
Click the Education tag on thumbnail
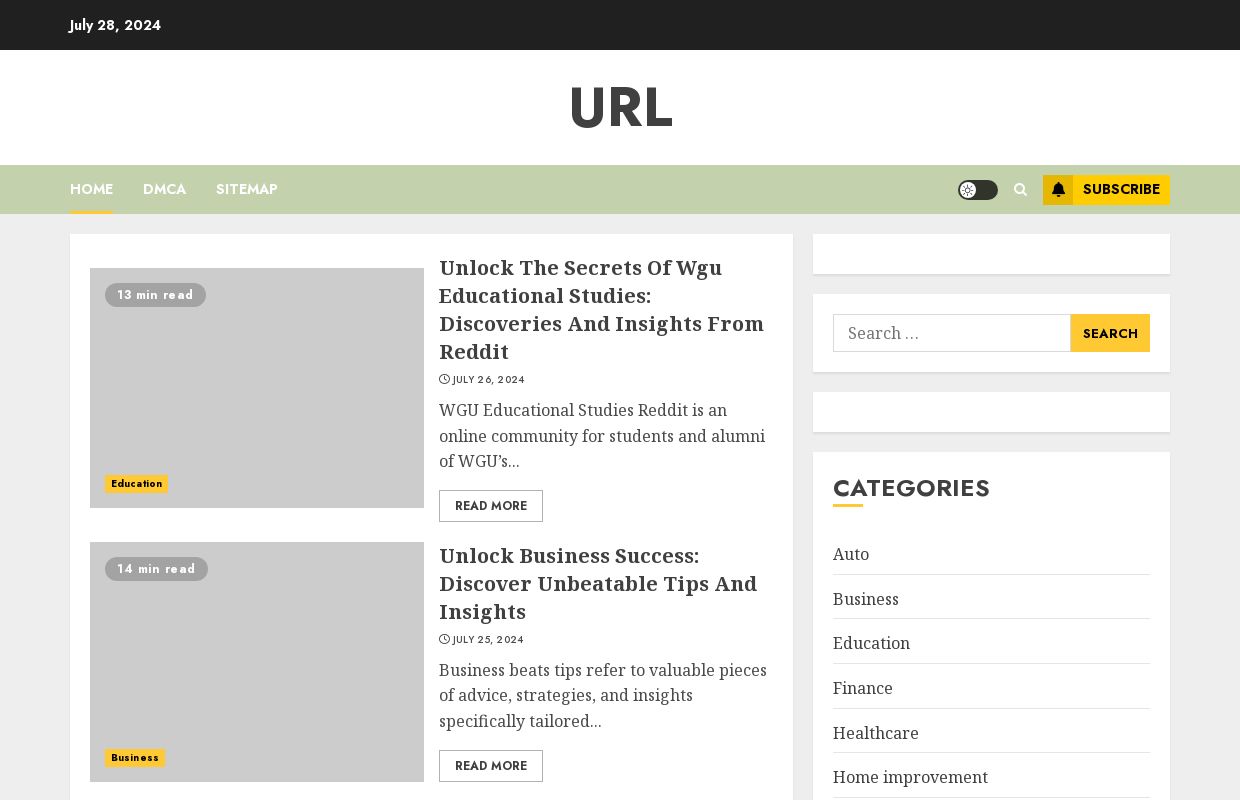(x=136, y=484)
